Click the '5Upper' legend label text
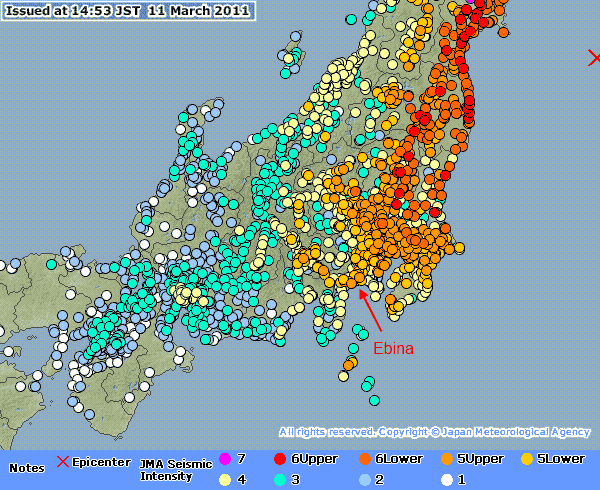Viewport: 600px width, 490px height. [x=480, y=459]
